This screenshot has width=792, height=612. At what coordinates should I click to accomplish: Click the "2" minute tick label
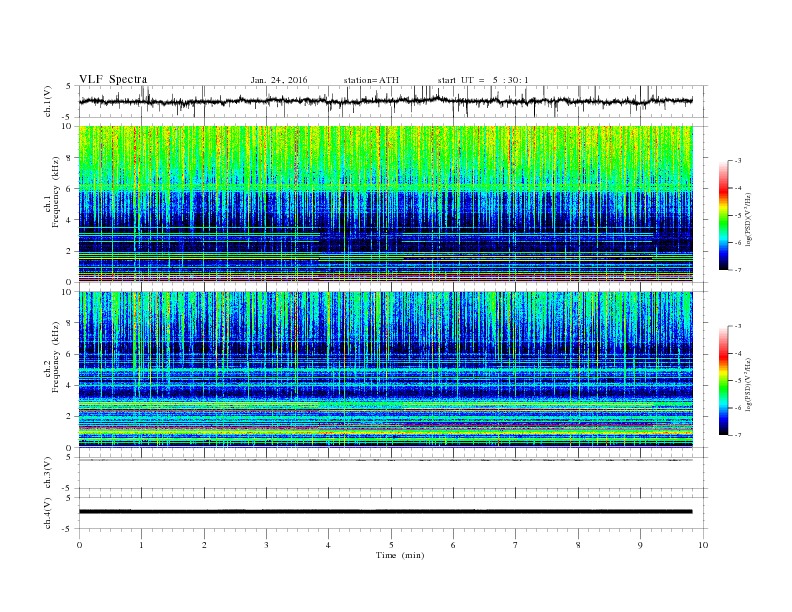(204, 545)
